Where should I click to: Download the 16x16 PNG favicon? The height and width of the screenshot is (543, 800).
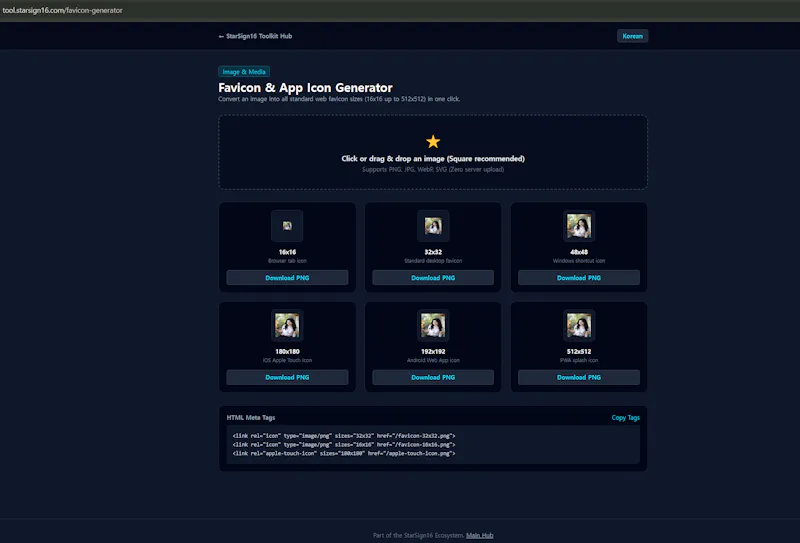(287, 278)
